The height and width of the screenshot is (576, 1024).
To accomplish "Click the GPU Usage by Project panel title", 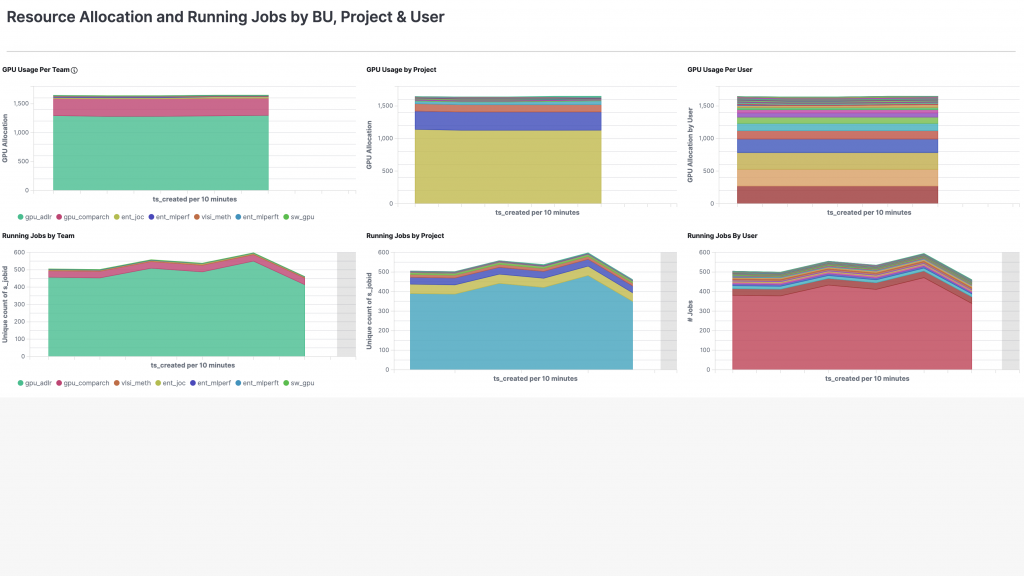I will pos(401,70).
